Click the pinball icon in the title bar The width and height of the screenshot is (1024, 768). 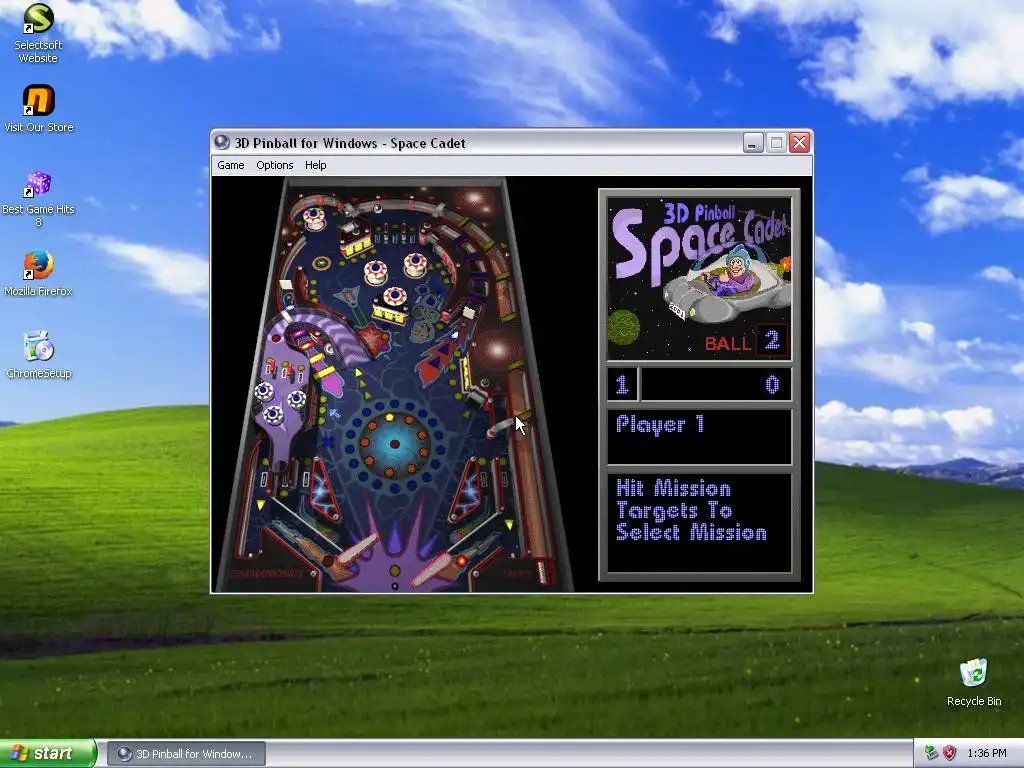pyautogui.click(x=222, y=142)
